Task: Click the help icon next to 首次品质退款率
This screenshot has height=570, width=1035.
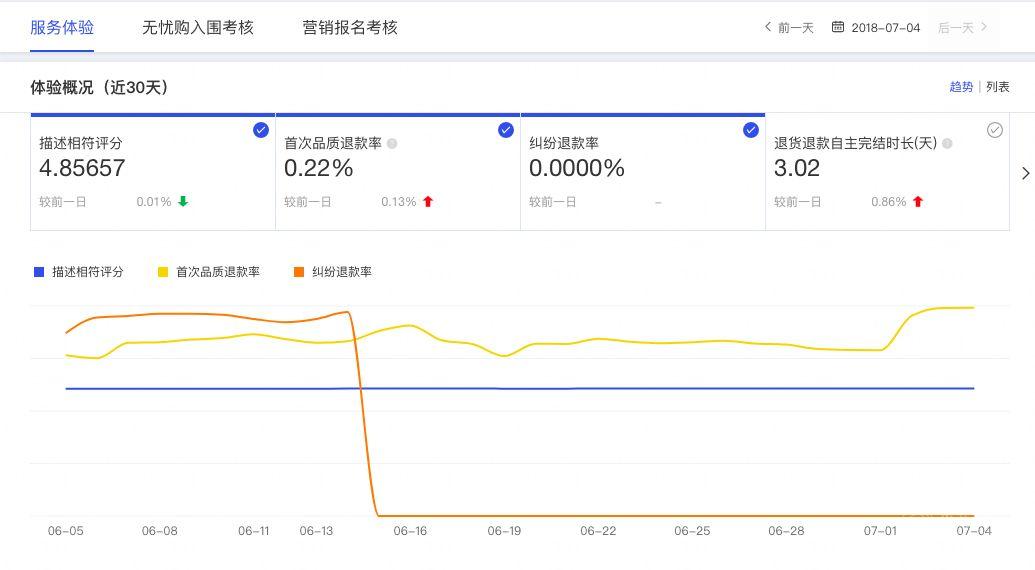Action: 392,143
